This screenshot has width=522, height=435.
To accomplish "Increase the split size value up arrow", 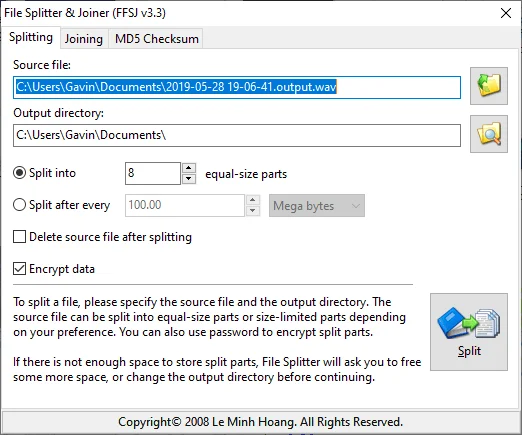I will point(253,200).
